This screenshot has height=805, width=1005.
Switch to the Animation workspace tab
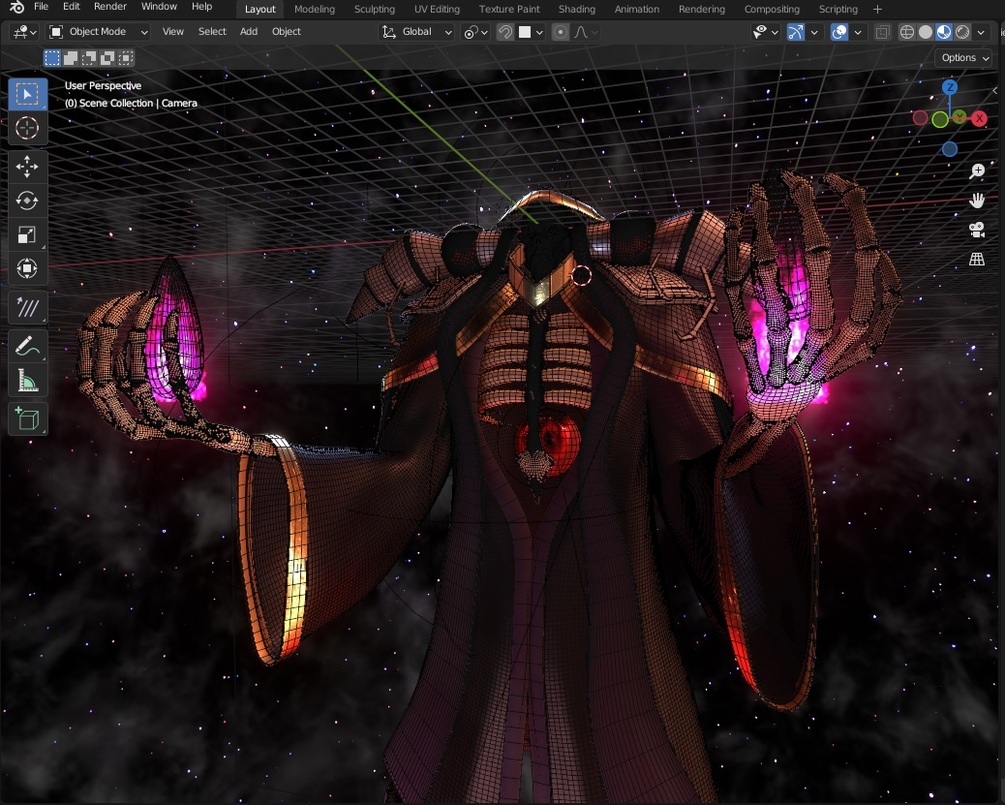[x=636, y=9]
